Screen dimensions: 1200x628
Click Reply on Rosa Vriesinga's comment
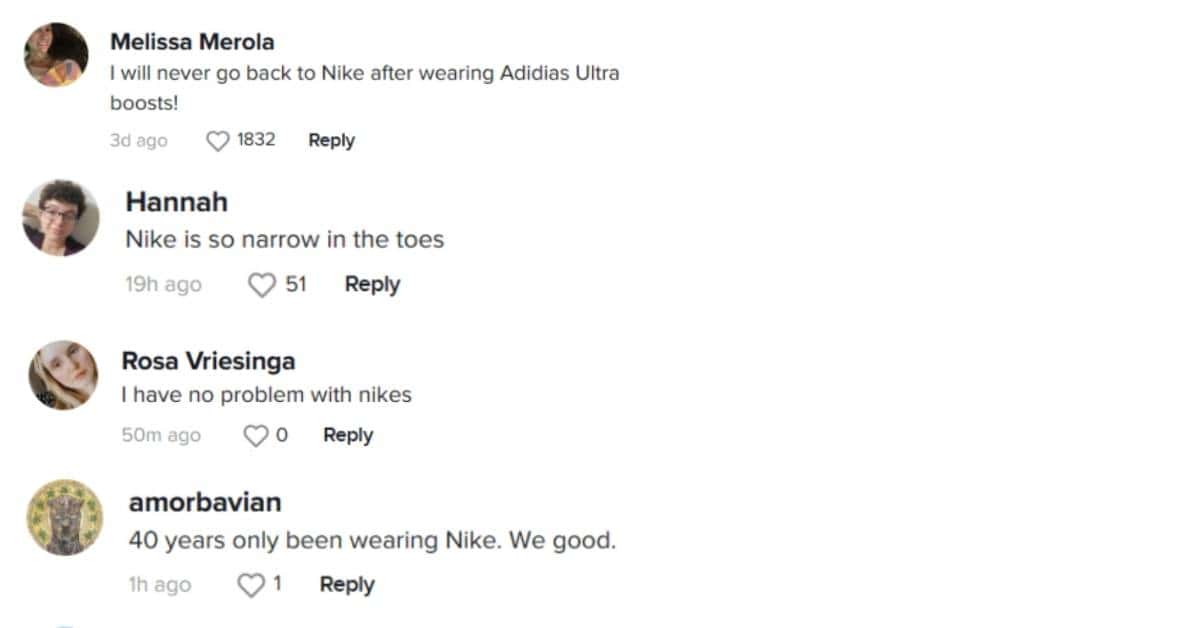click(x=347, y=435)
